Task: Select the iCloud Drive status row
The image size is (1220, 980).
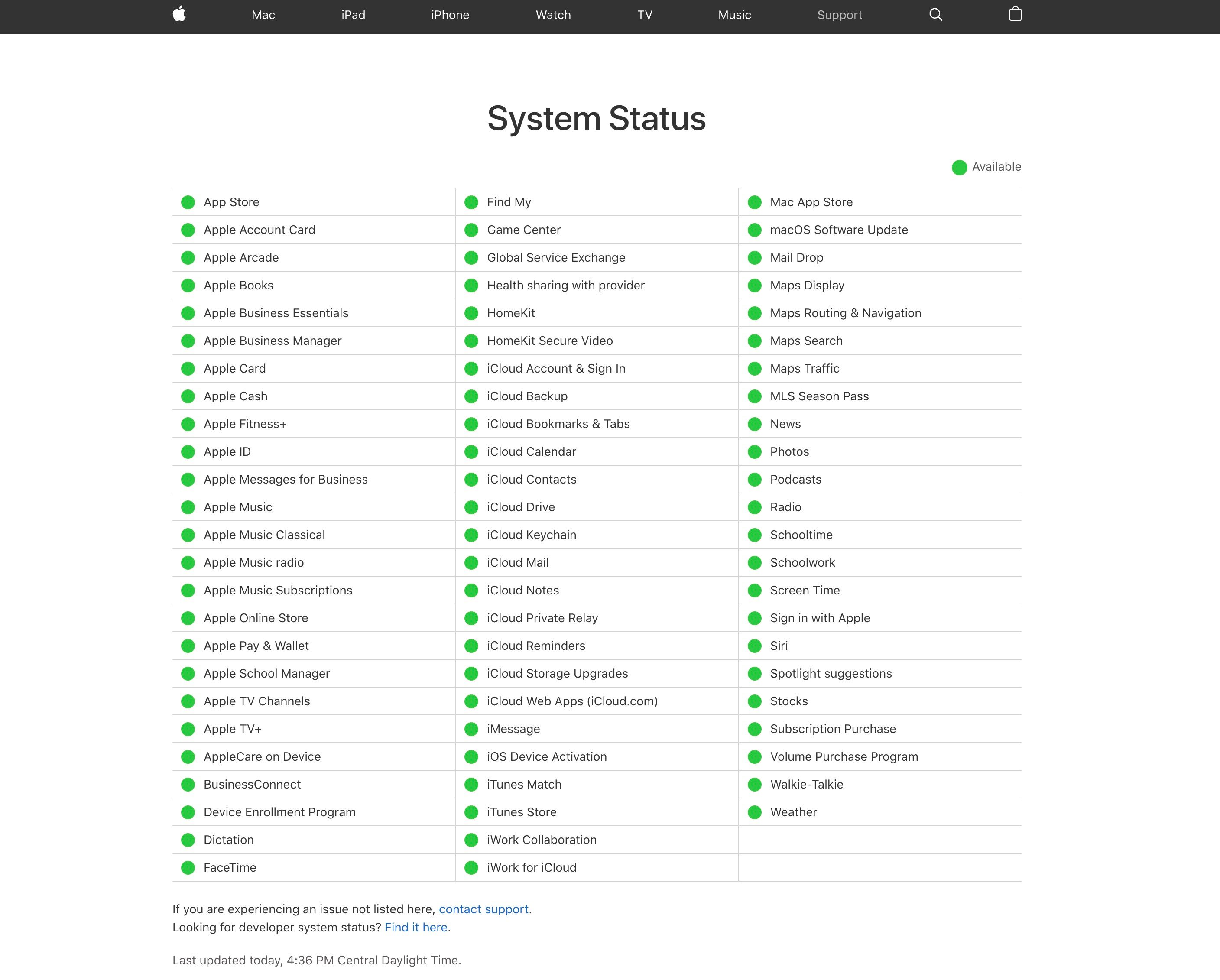Action: (521, 507)
